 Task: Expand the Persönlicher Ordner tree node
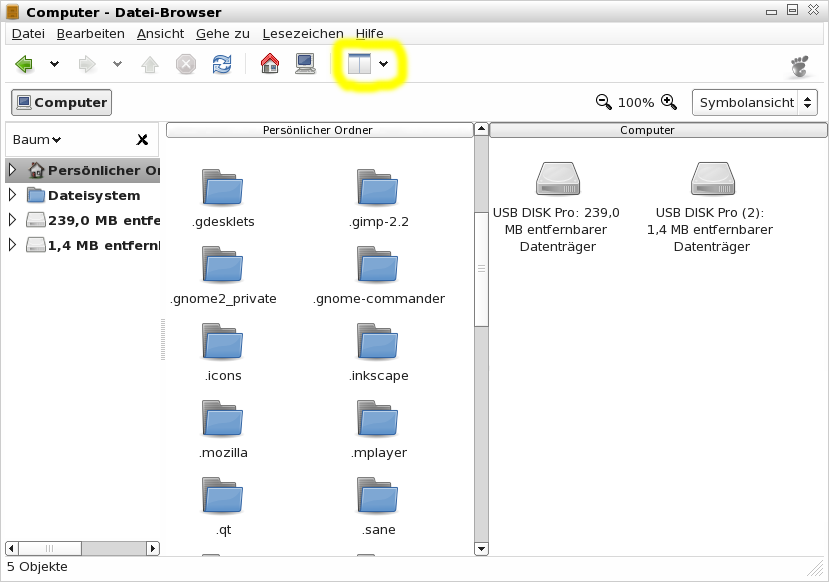pos(13,170)
